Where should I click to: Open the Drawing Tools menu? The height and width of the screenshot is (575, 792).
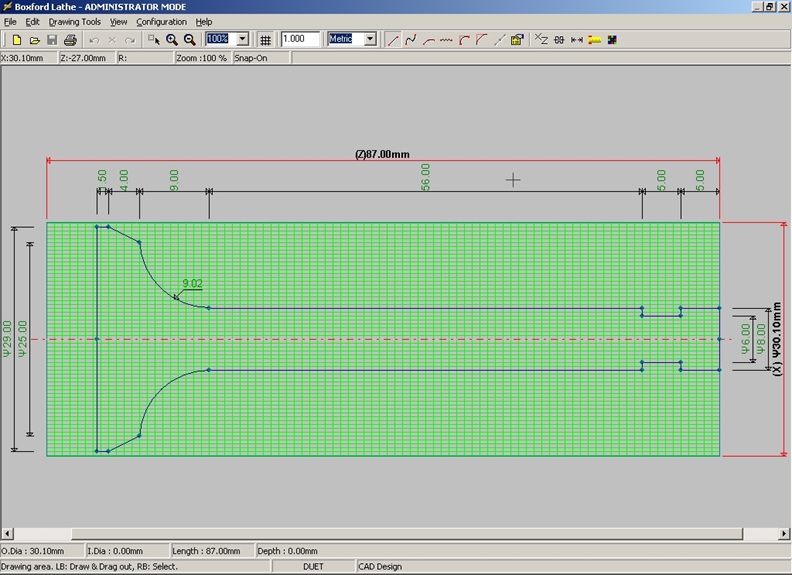click(x=75, y=22)
